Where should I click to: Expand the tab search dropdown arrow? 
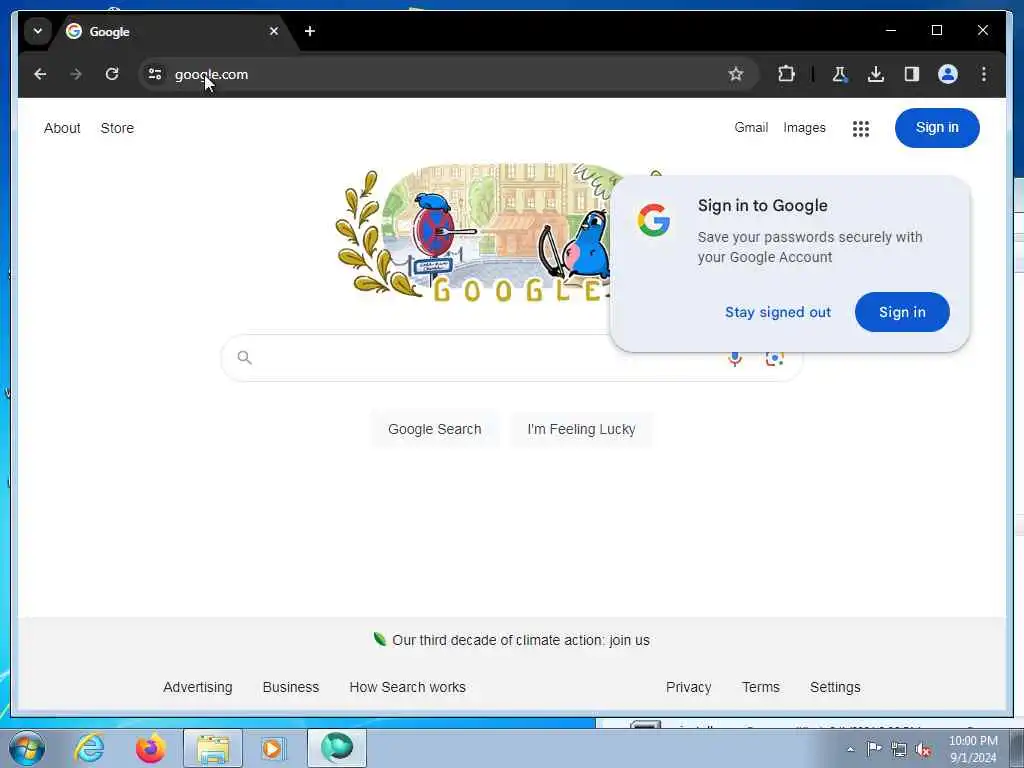38,31
